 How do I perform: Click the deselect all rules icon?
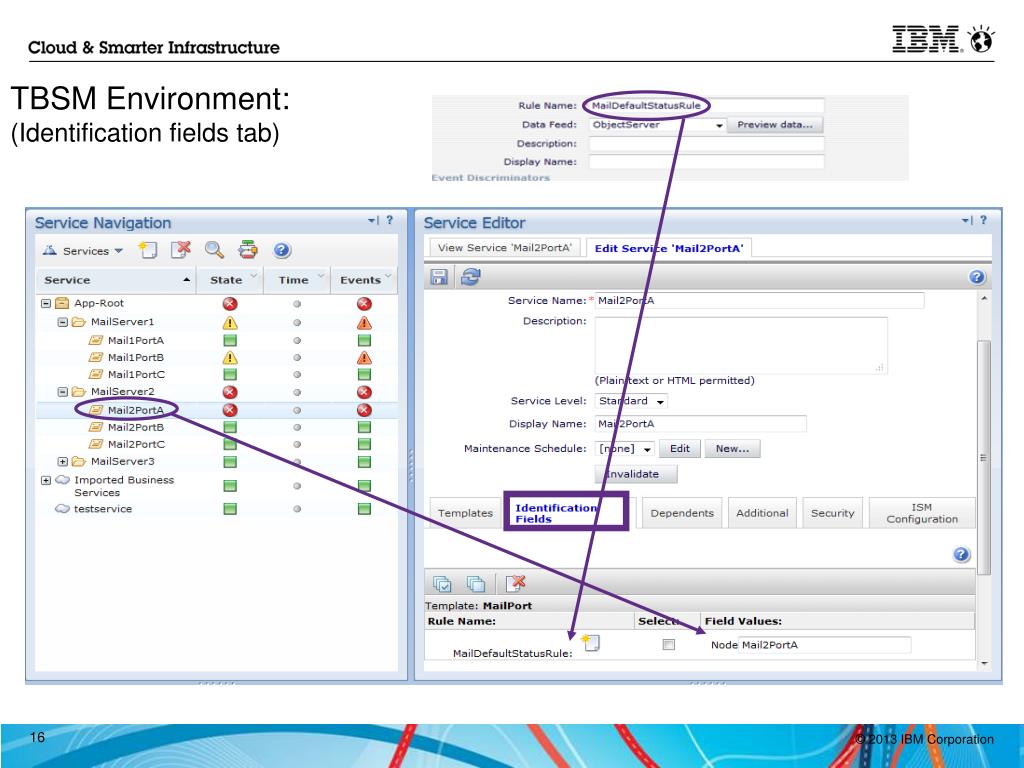pyautogui.click(x=475, y=583)
